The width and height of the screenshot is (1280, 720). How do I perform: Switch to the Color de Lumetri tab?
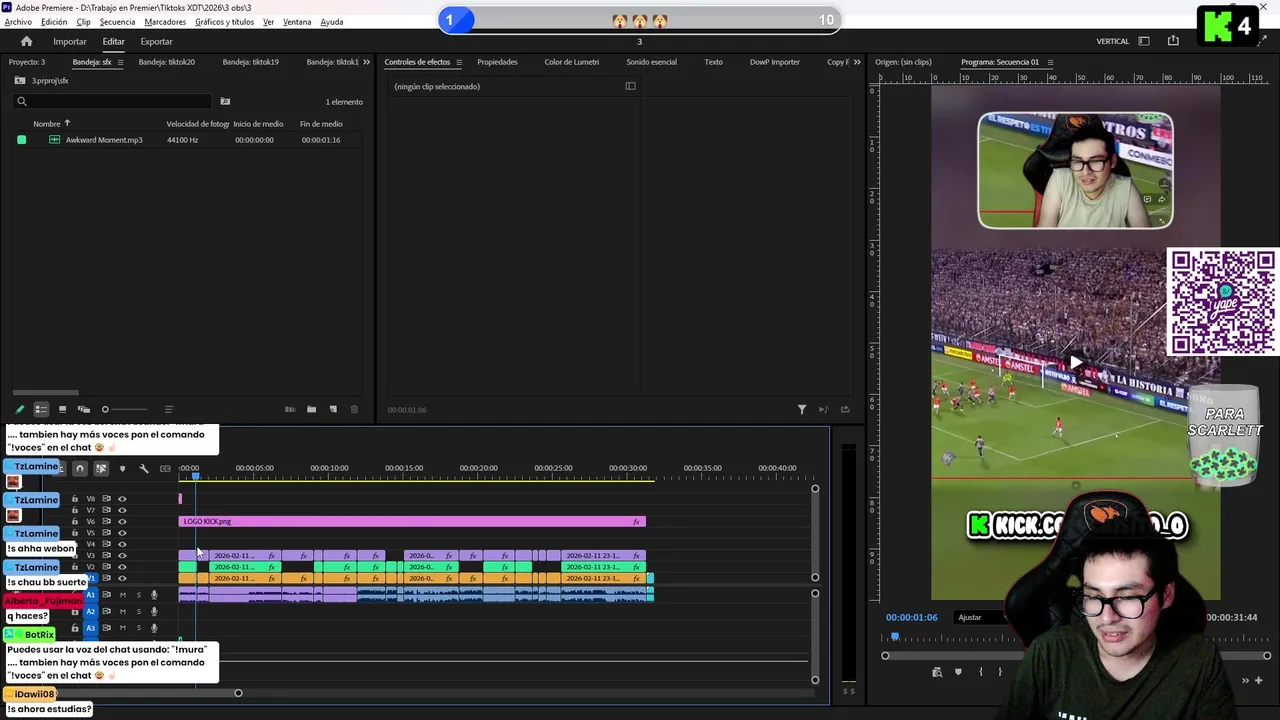[x=572, y=62]
